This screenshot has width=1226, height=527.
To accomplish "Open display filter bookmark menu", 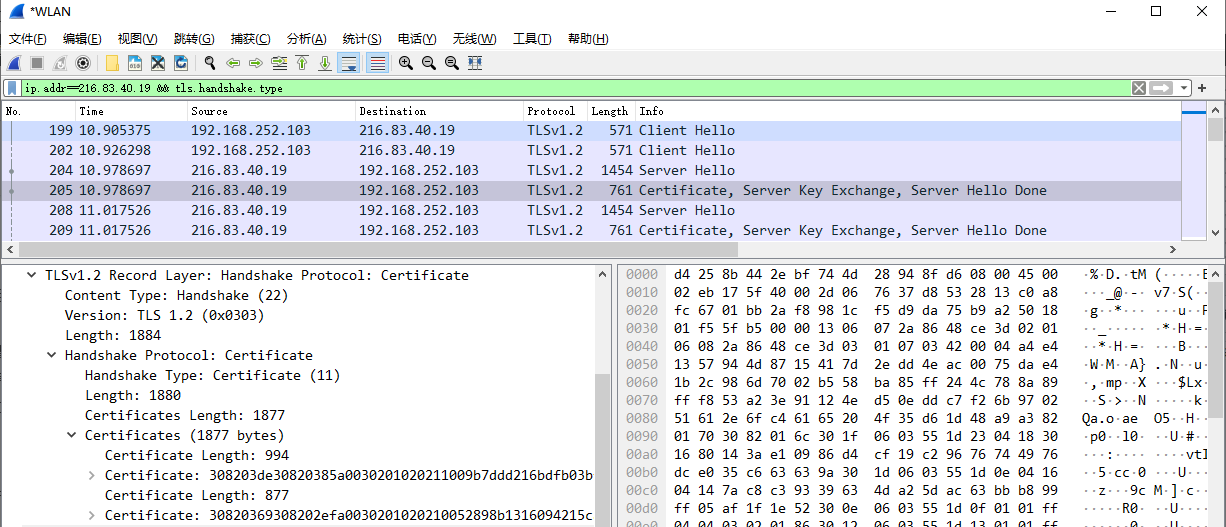I will pyautogui.click(x=12, y=88).
